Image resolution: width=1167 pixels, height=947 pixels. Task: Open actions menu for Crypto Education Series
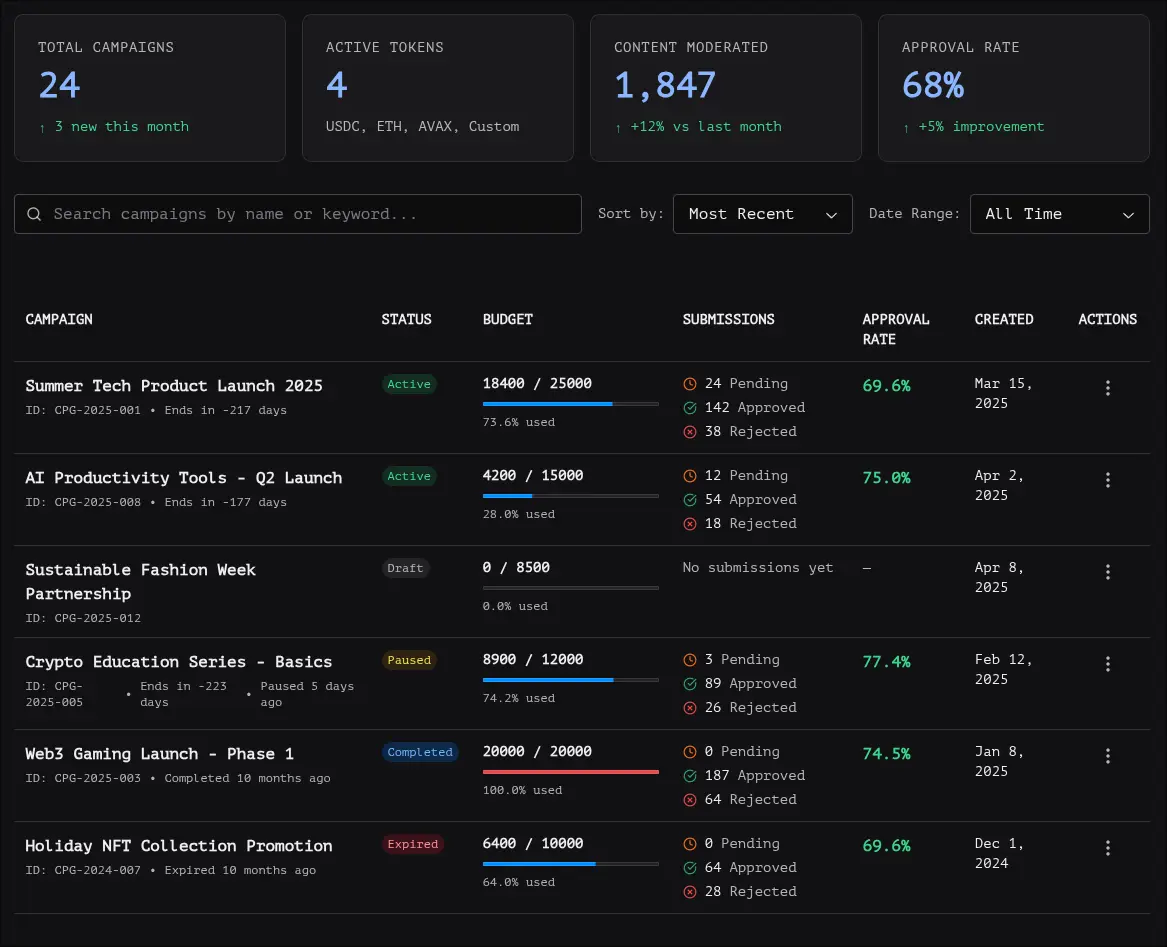(1108, 664)
